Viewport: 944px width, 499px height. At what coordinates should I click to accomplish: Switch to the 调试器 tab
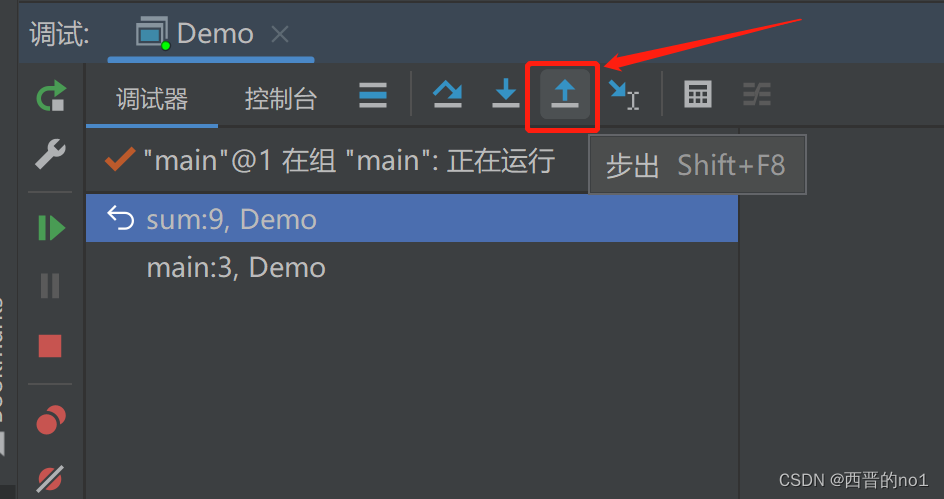click(152, 99)
